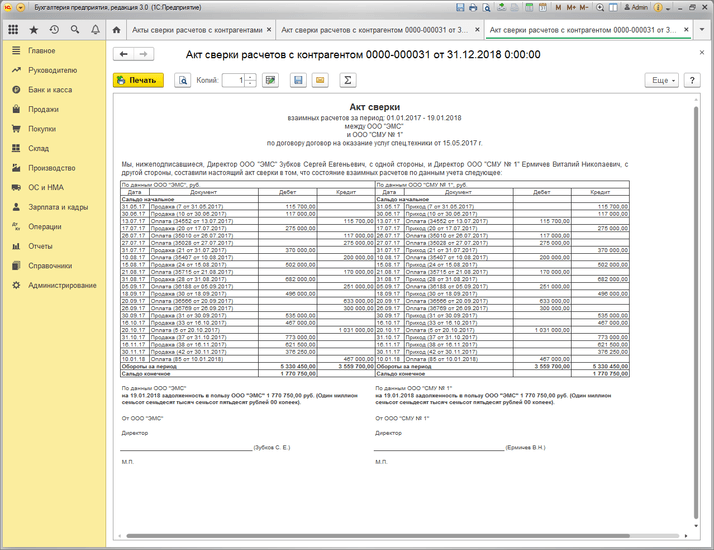
Task: Open print preview with magnifier icon
Action: pyautogui.click(x=183, y=80)
